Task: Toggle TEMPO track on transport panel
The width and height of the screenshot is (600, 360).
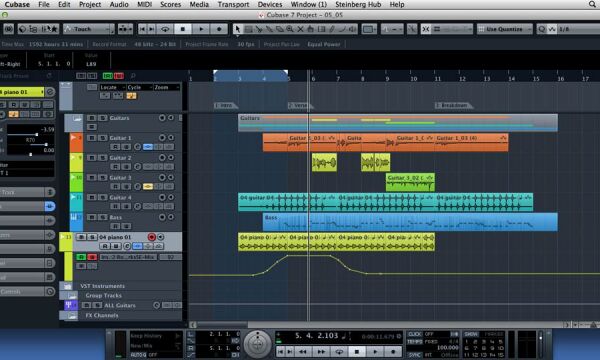Action: point(415,342)
